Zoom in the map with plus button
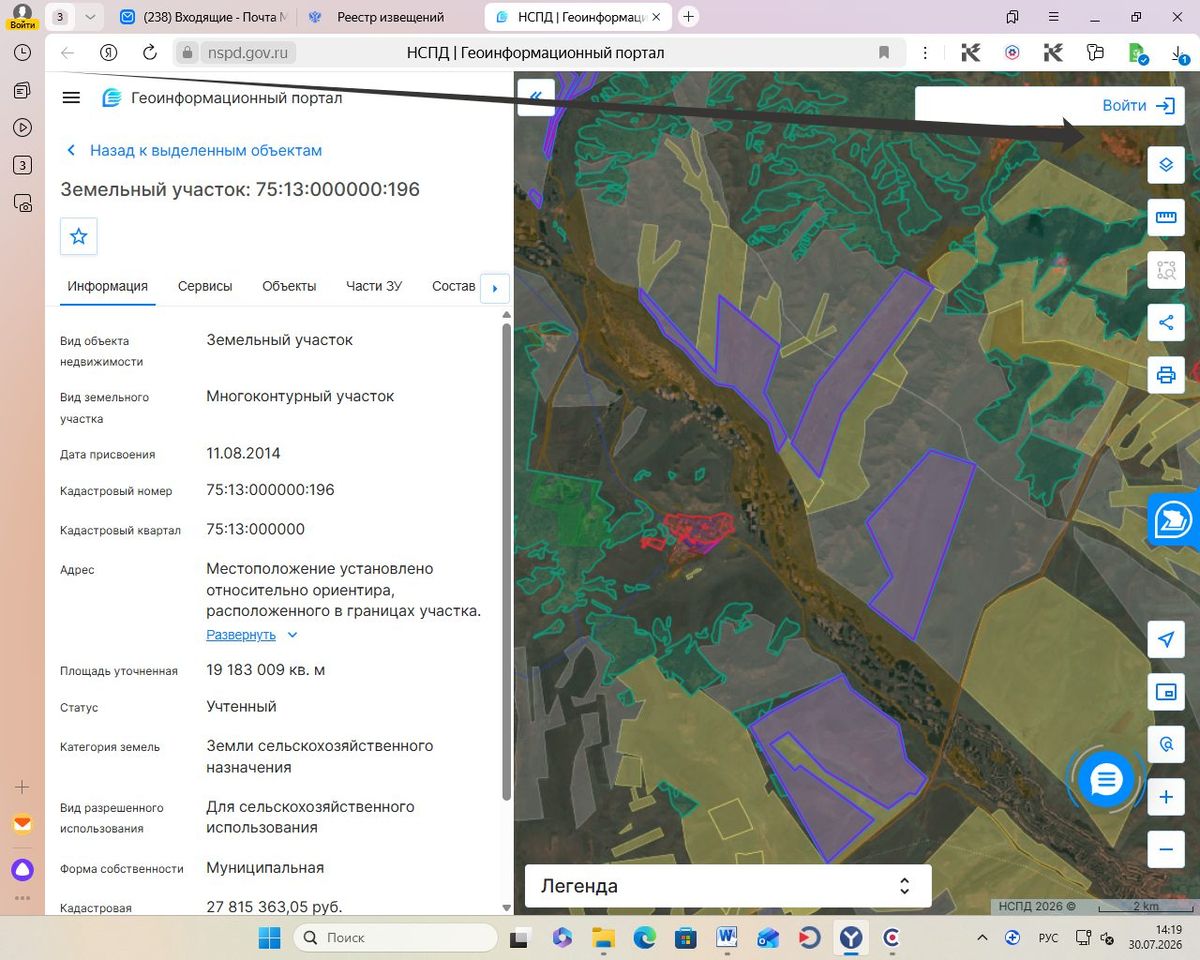Screen dimensions: 1200x960 [1166, 797]
